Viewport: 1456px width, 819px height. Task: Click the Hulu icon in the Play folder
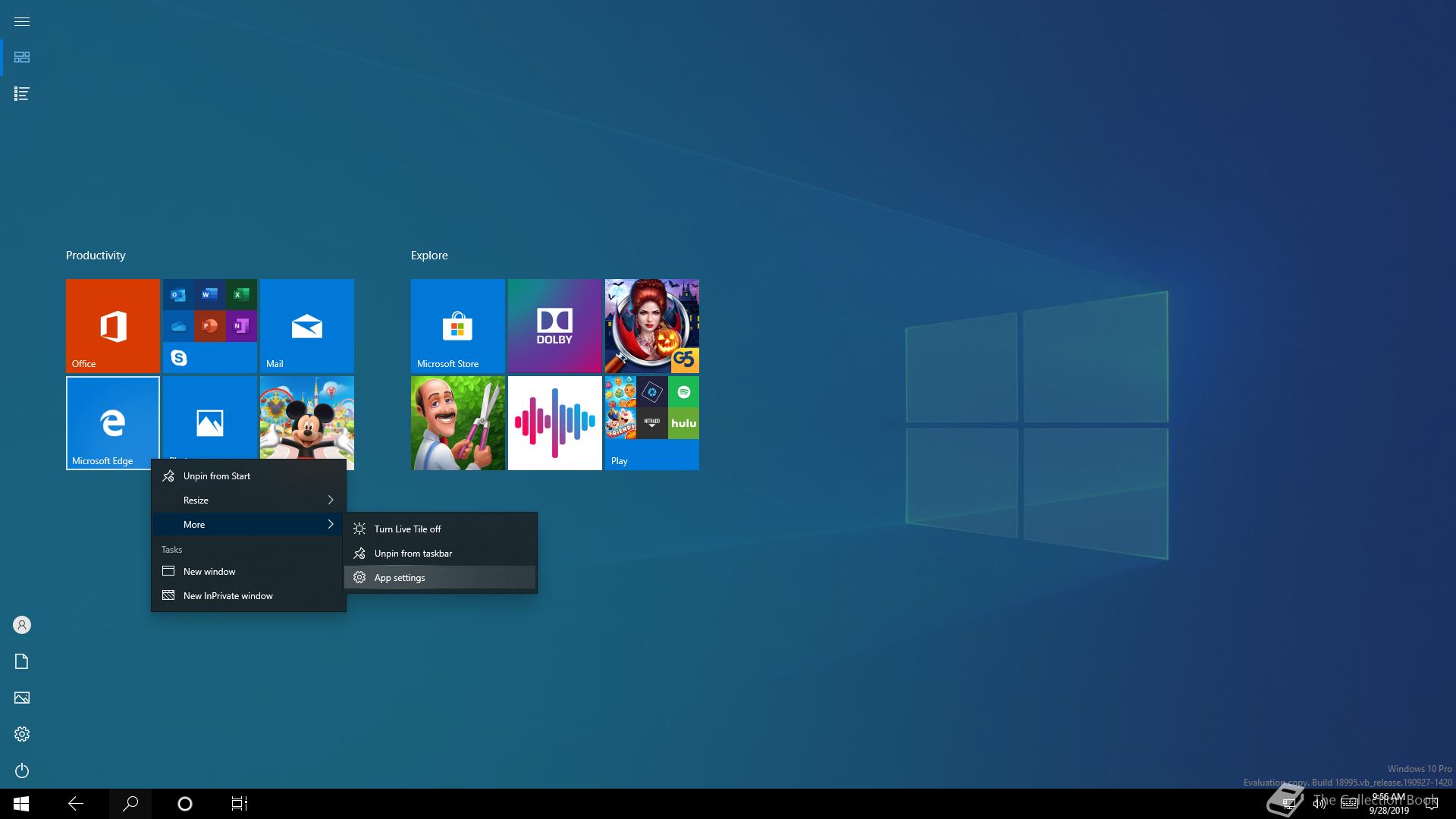click(684, 423)
